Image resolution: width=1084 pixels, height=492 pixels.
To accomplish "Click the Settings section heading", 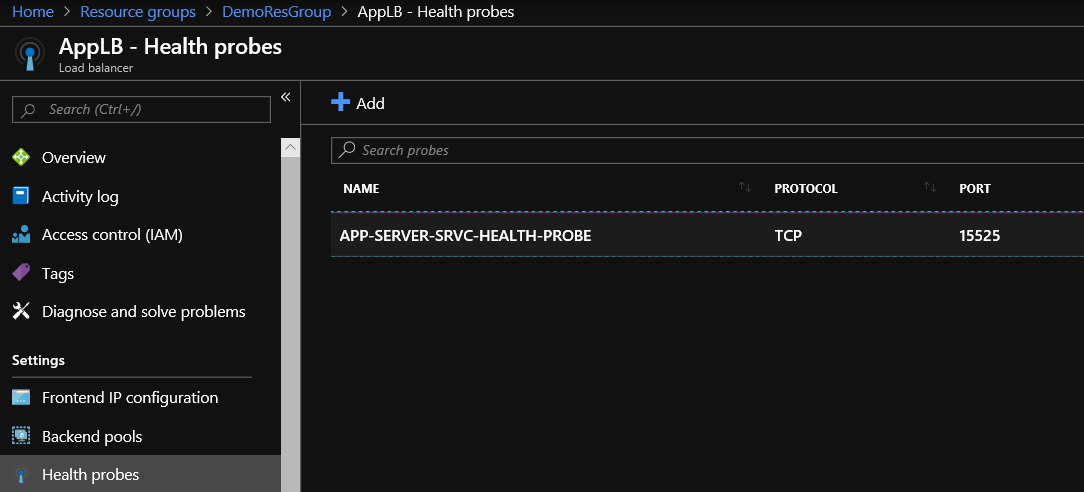I will pyautogui.click(x=38, y=360).
